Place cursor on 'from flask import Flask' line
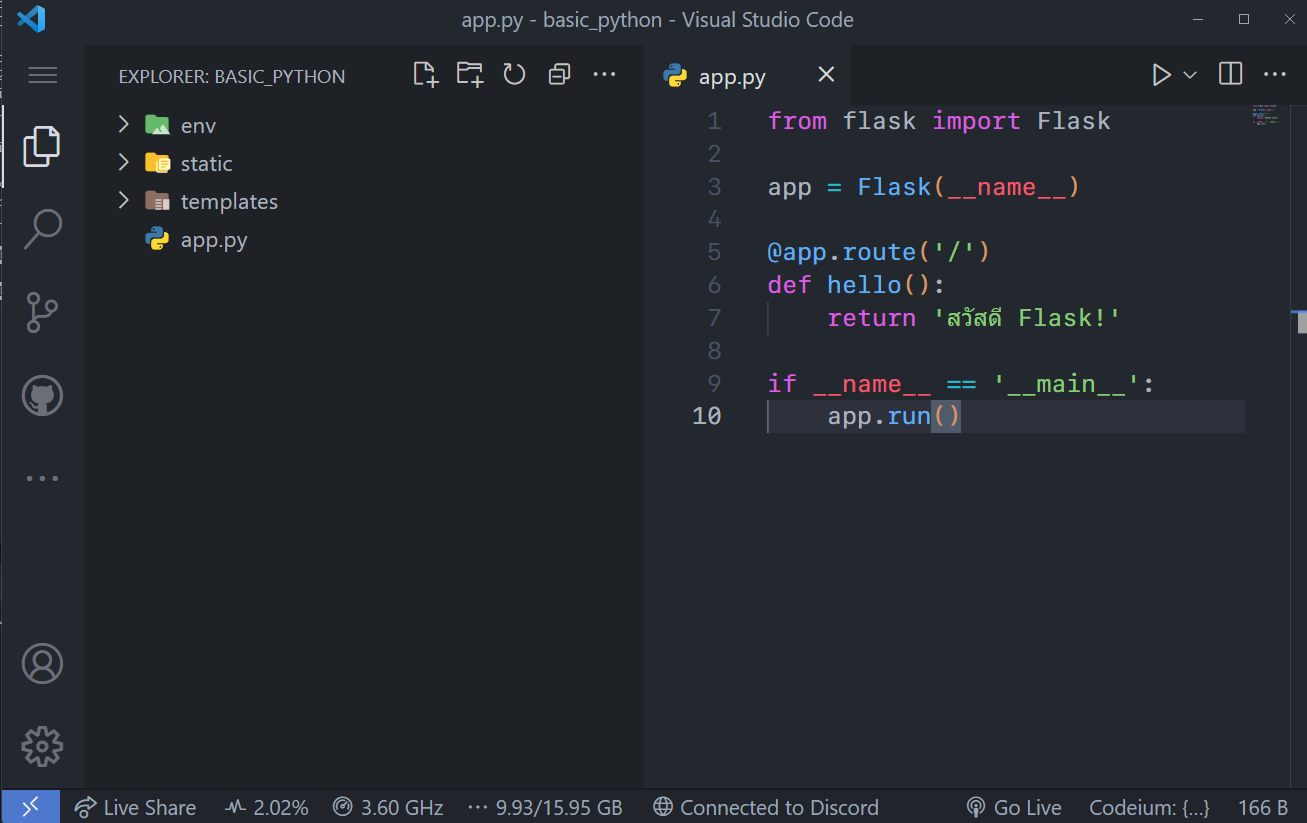Image resolution: width=1307 pixels, height=823 pixels. click(x=939, y=121)
